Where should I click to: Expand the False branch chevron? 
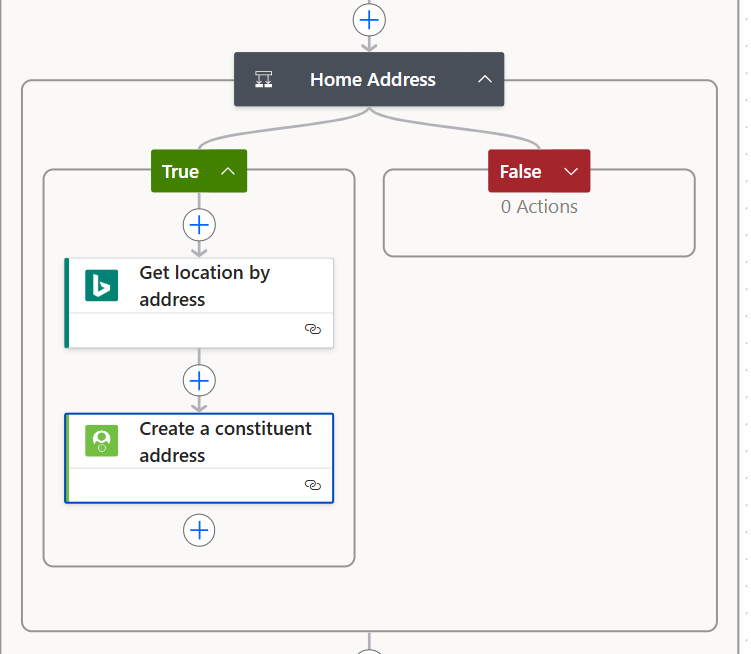(x=571, y=172)
